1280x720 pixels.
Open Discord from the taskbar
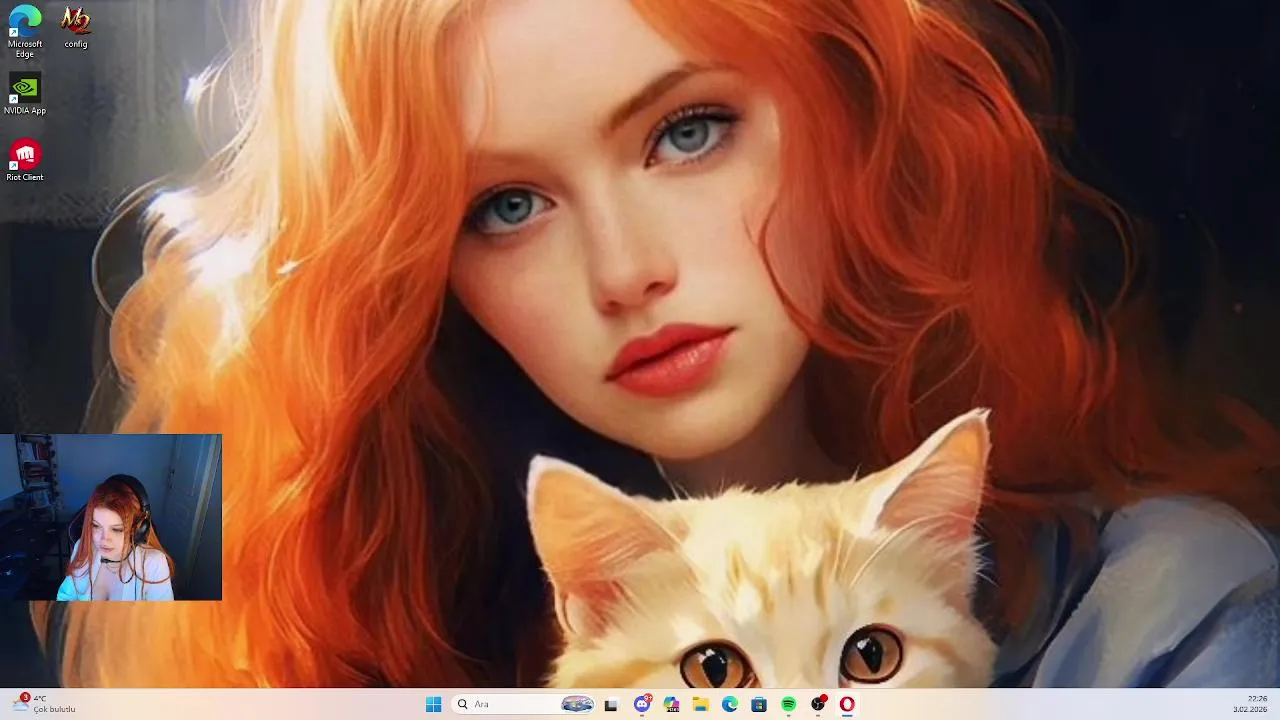click(x=642, y=704)
